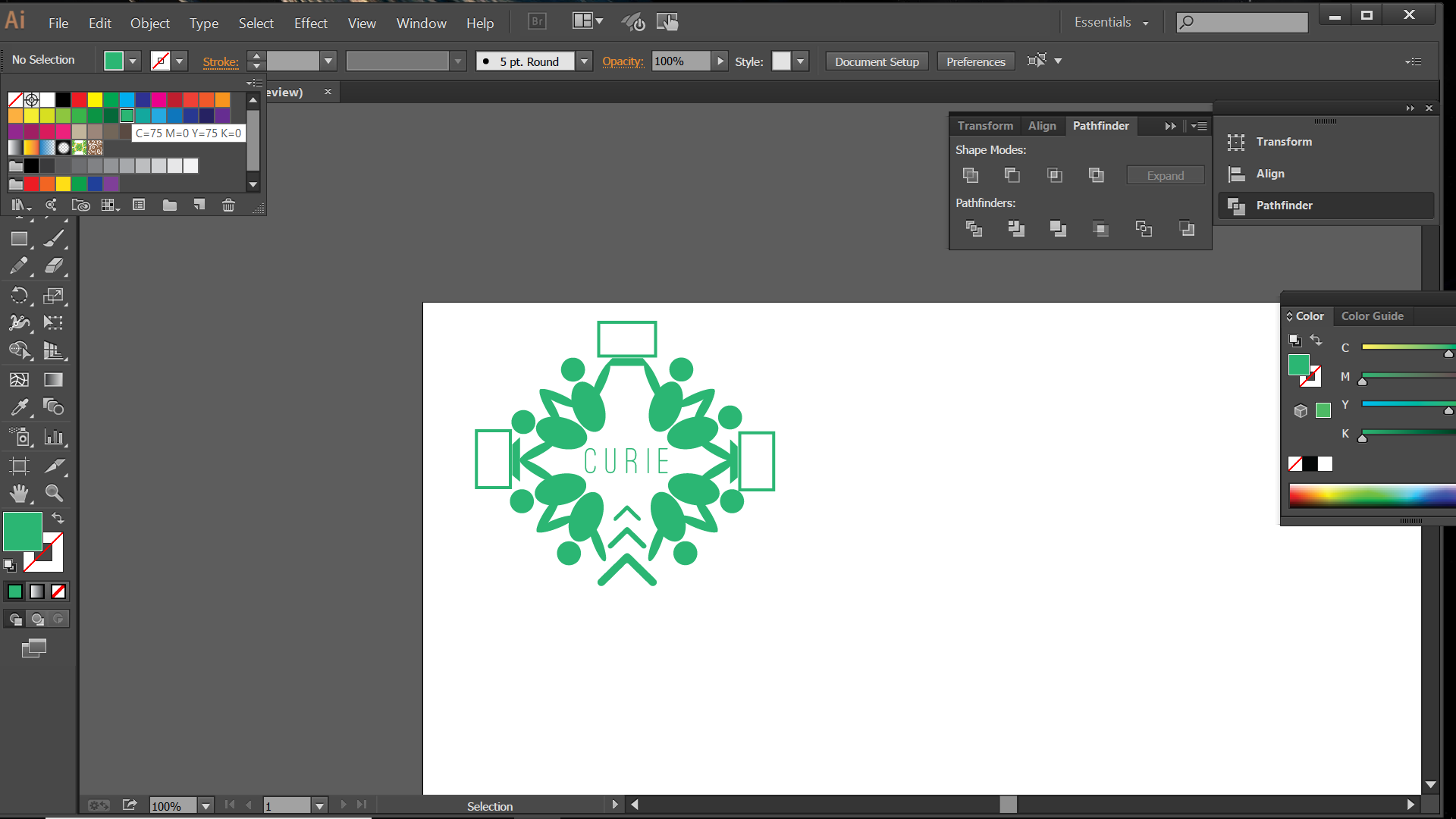The width and height of the screenshot is (1456, 819).
Task: Click Swap Fill and Stroke arrow
Action: click(58, 519)
